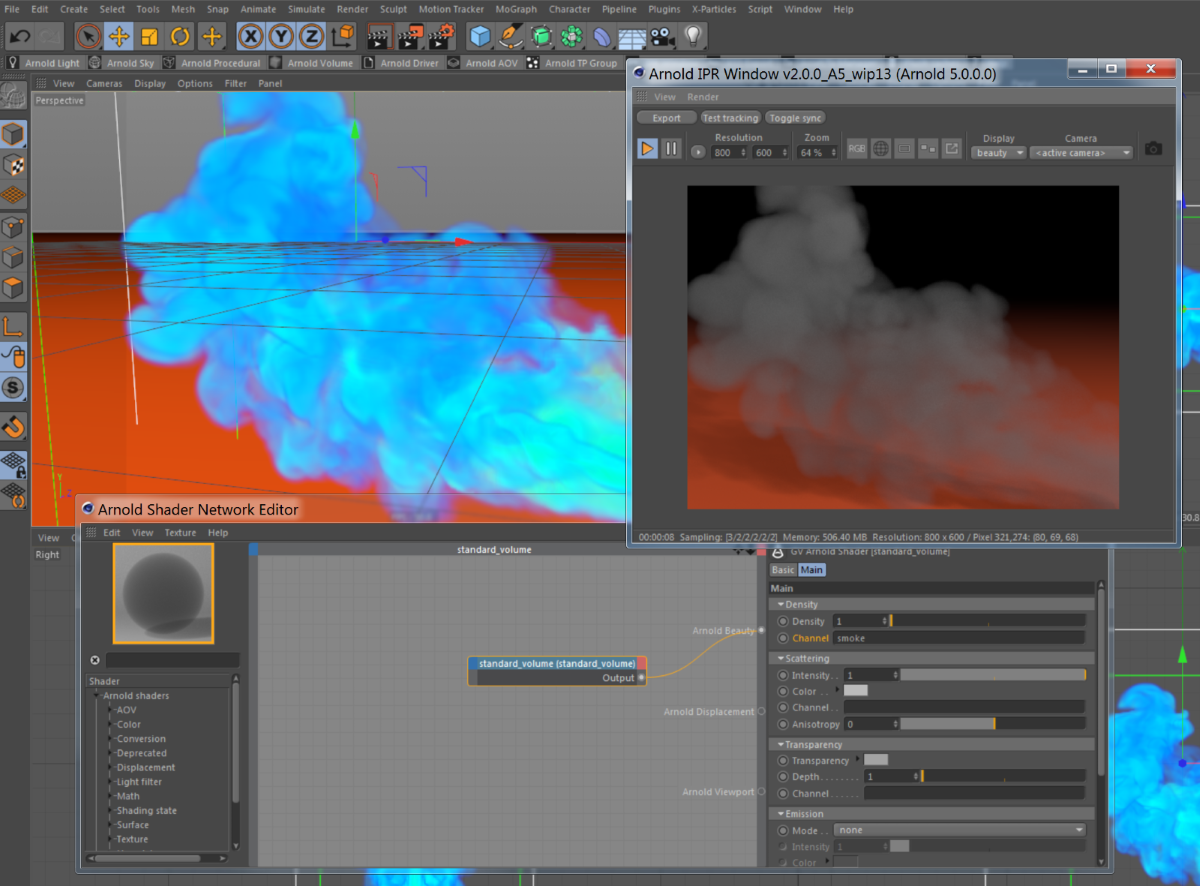The height and width of the screenshot is (886, 1200).
Task: Click the IPR Zoom 64 % field
Action: [818, 153]
